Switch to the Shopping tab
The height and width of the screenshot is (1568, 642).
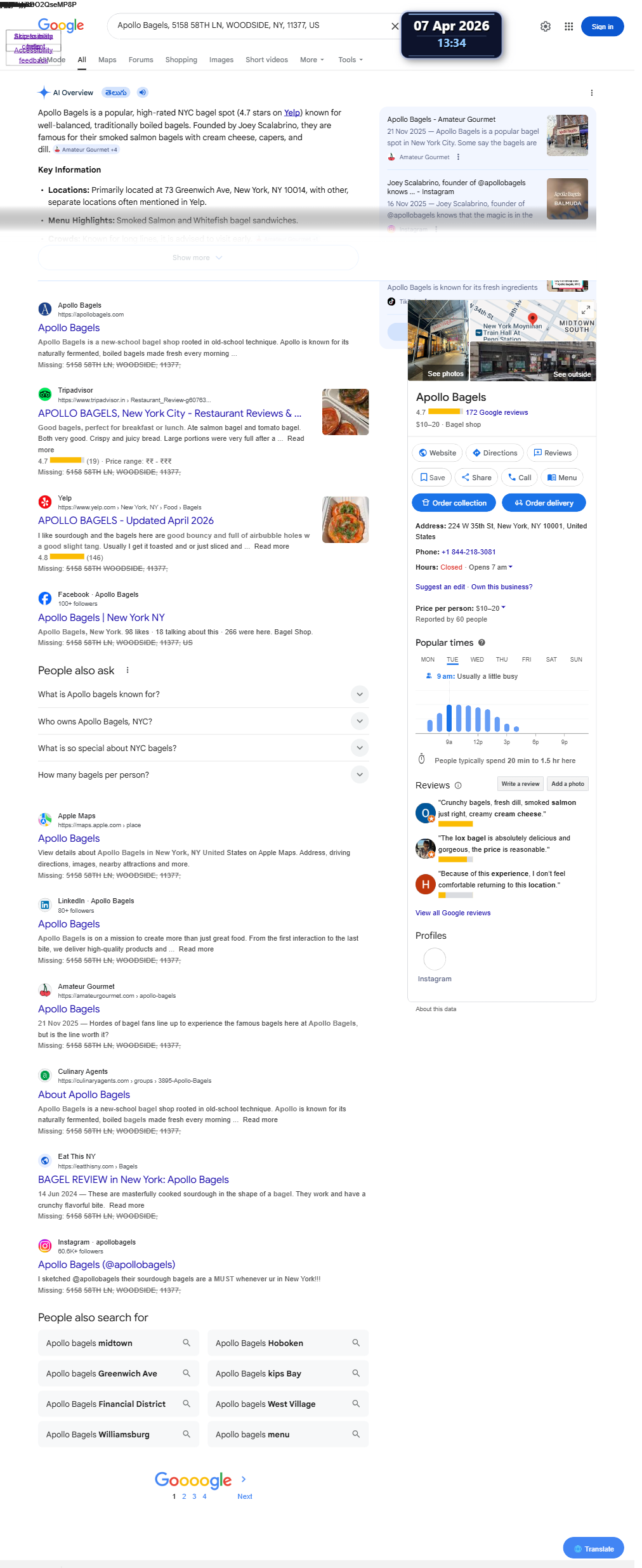click(x=181, y=60)
